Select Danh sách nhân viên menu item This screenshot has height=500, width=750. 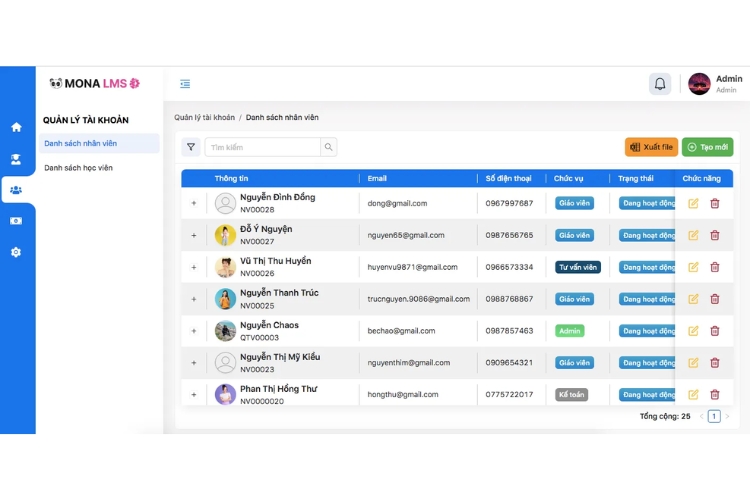(80, 143)
